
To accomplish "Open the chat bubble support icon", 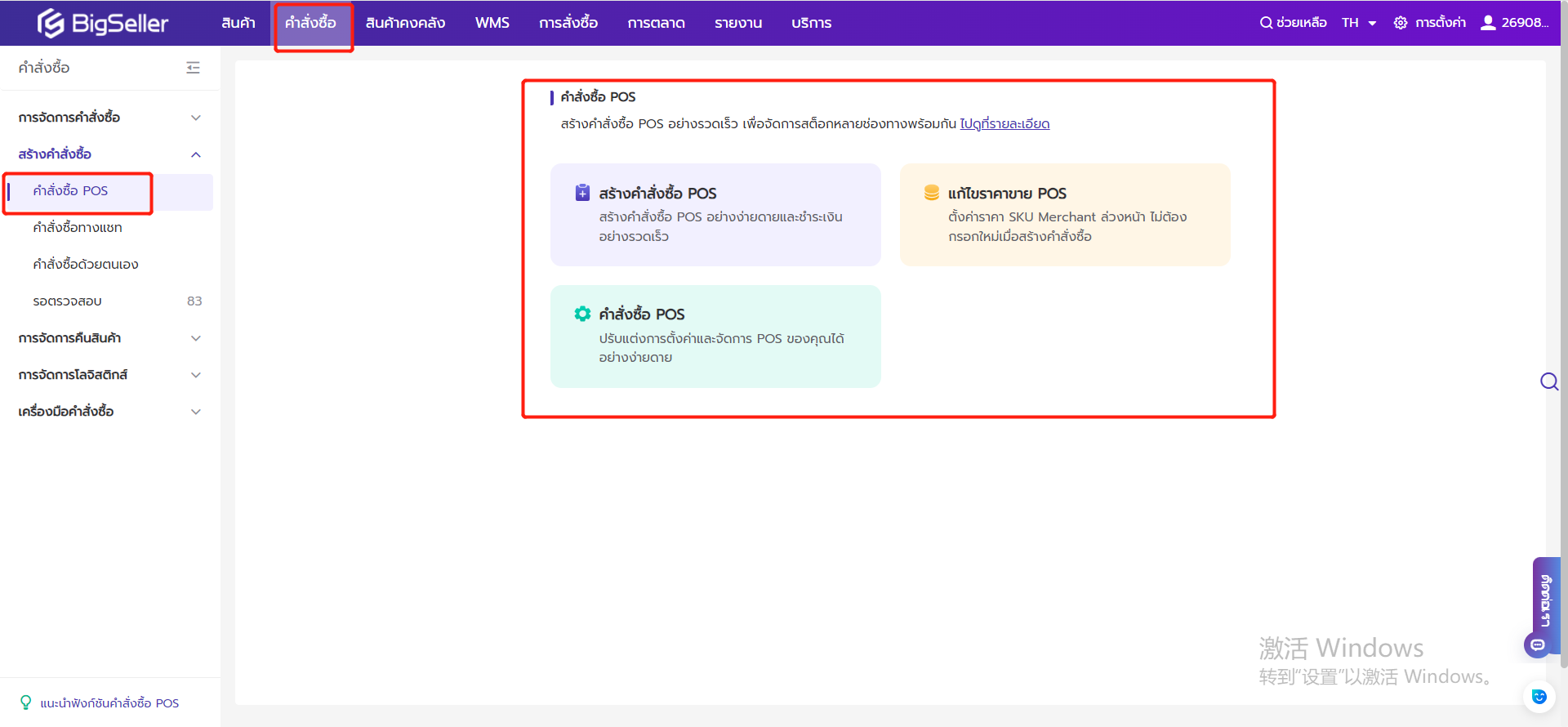I will [1538, 645].
